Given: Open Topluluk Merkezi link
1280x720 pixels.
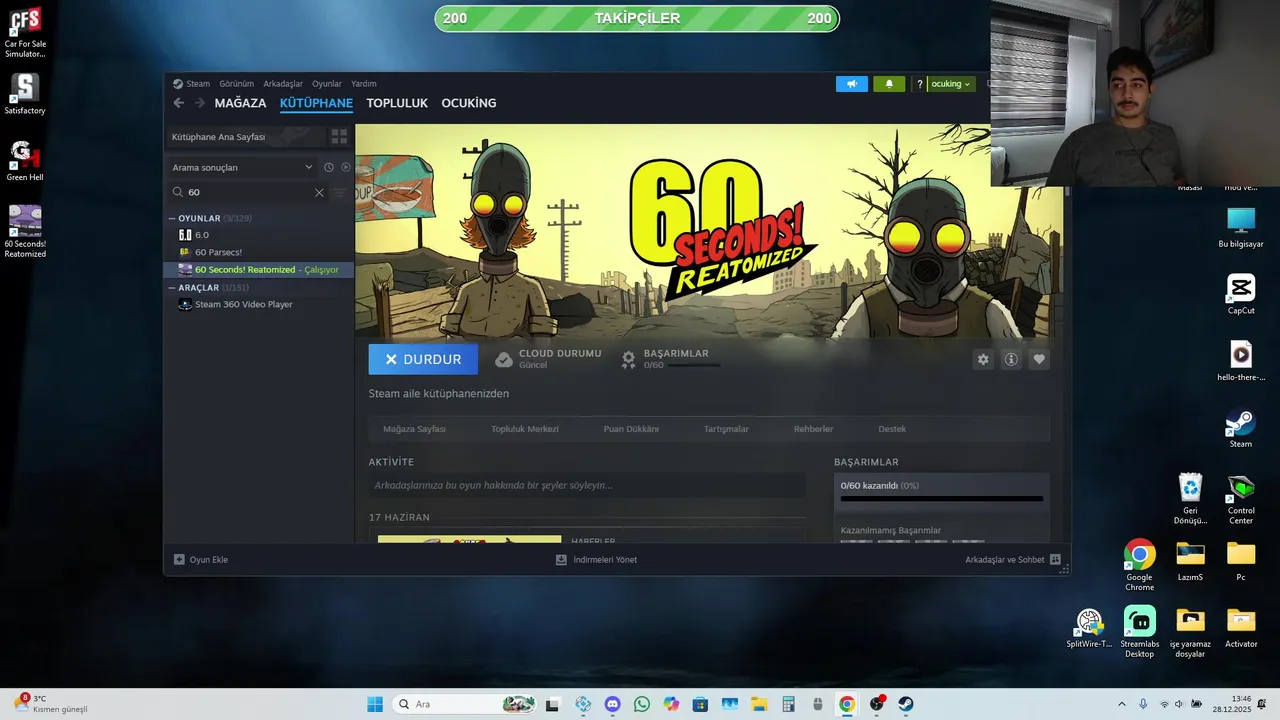Looking at the screenshot, I should pyautogui.click(x=525, y=429).
